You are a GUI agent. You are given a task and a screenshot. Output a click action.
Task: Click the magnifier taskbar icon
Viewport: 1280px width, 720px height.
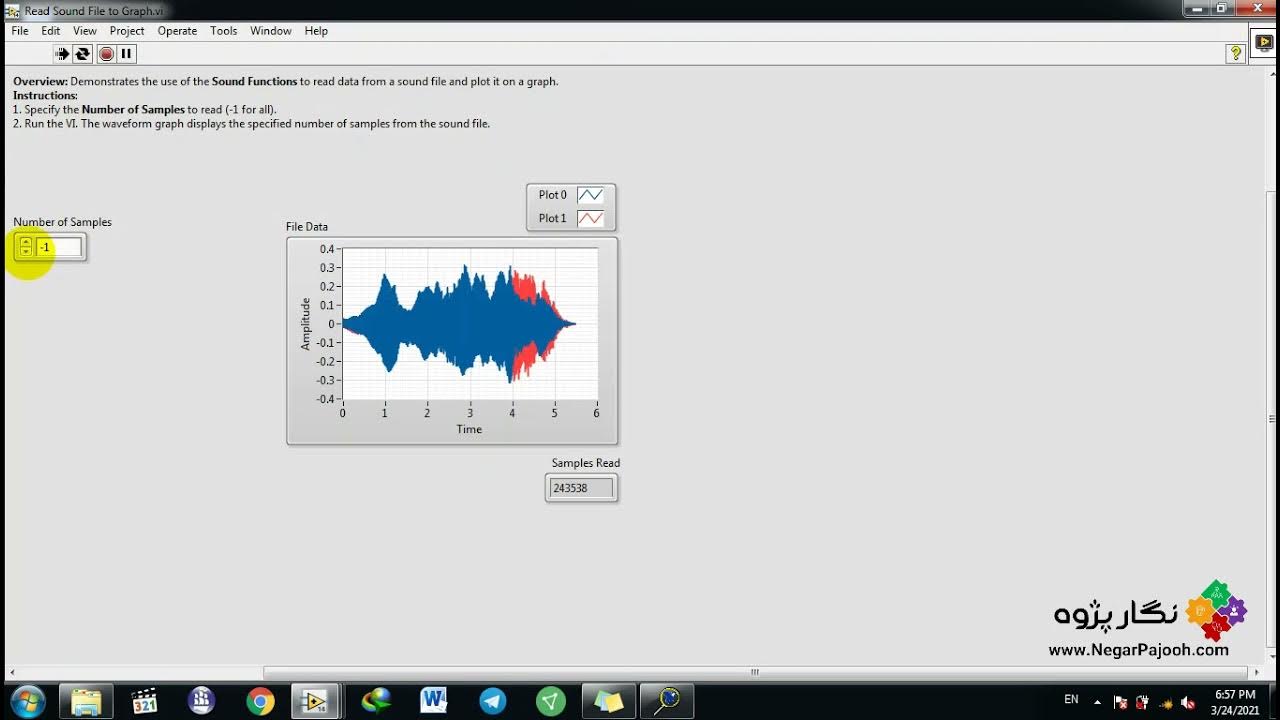click(x=666, y=701)
